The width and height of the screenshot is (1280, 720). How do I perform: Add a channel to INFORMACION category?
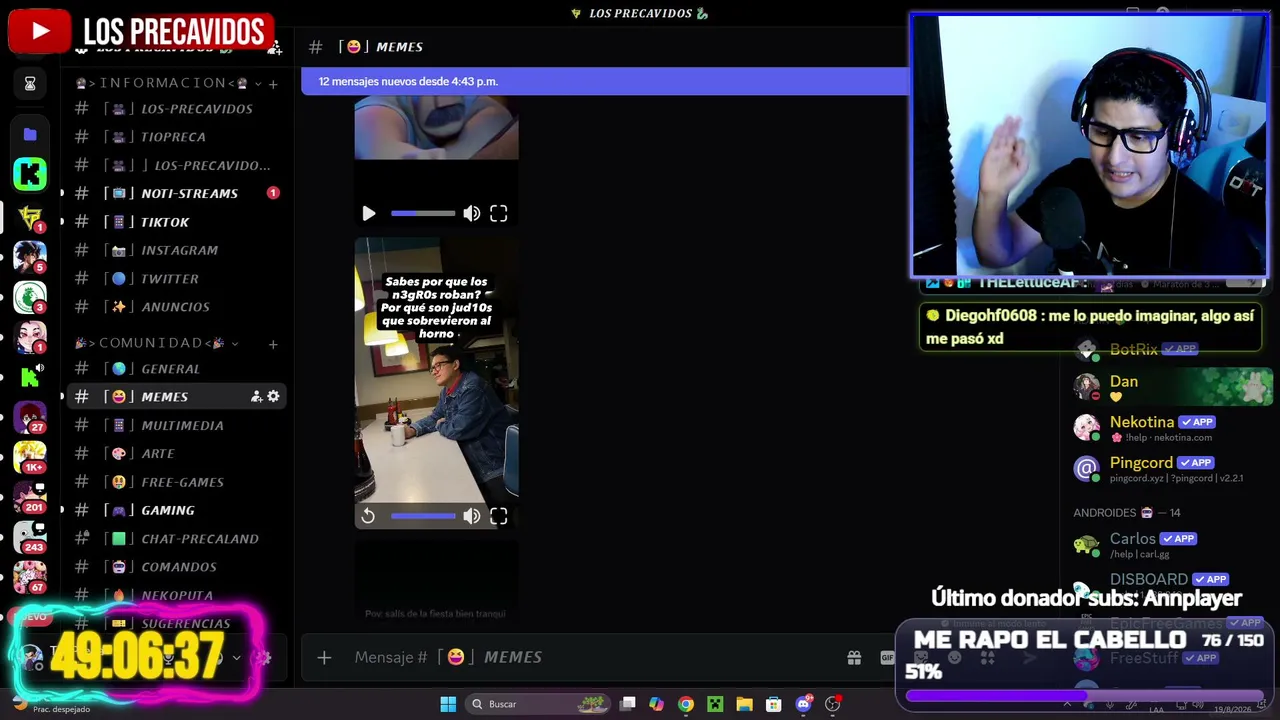click(x=273, y=83)
